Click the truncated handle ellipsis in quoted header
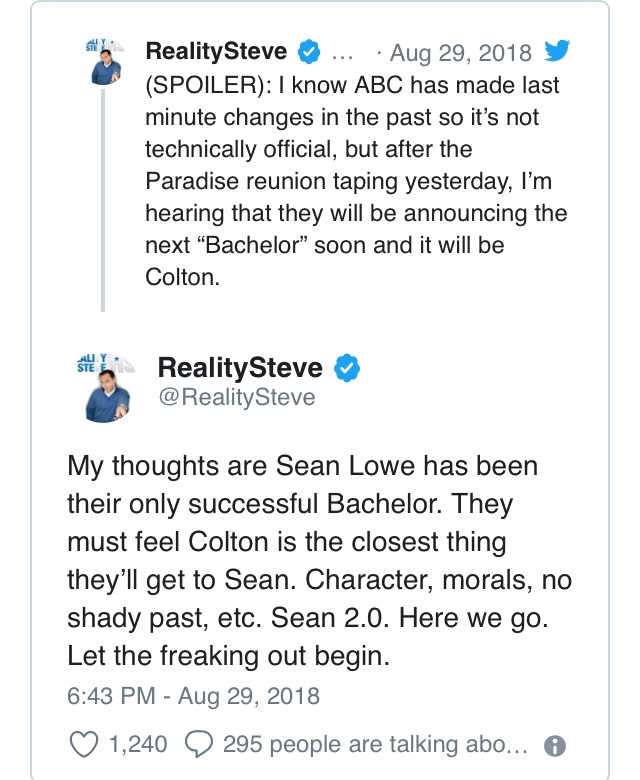 (x=341, y=52)
